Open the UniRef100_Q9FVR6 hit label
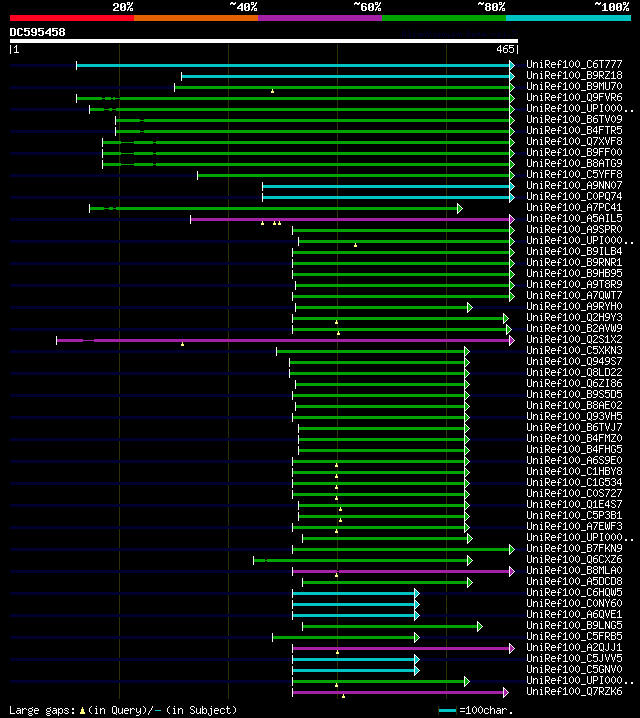This screenshot has width=640, height=718. [x=574, y=97]
